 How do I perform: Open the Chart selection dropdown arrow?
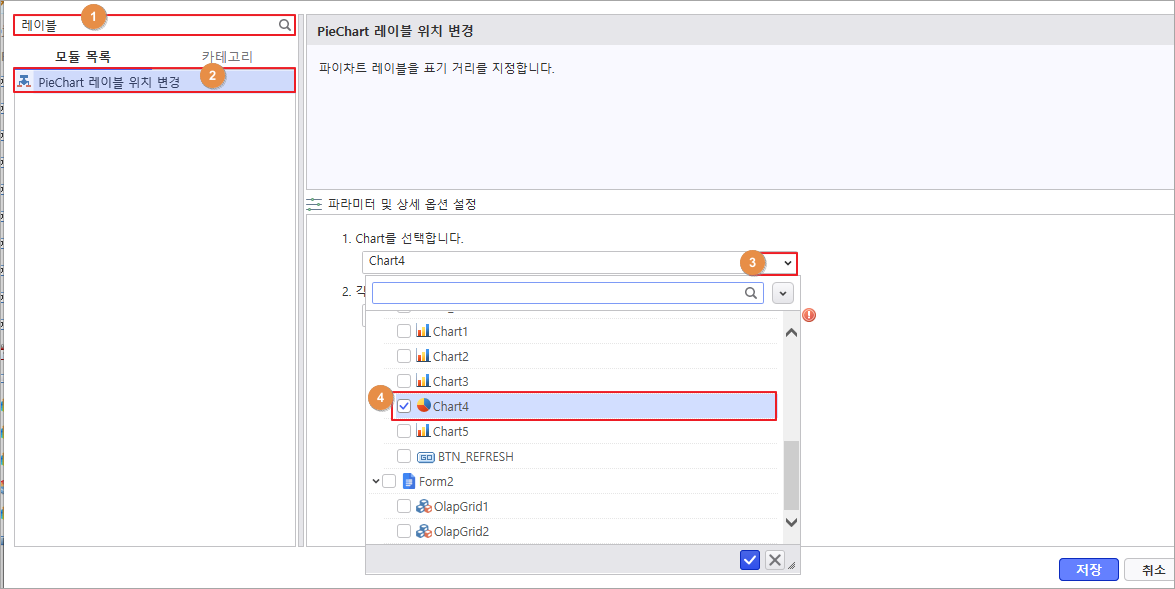(x=788, y=262)
